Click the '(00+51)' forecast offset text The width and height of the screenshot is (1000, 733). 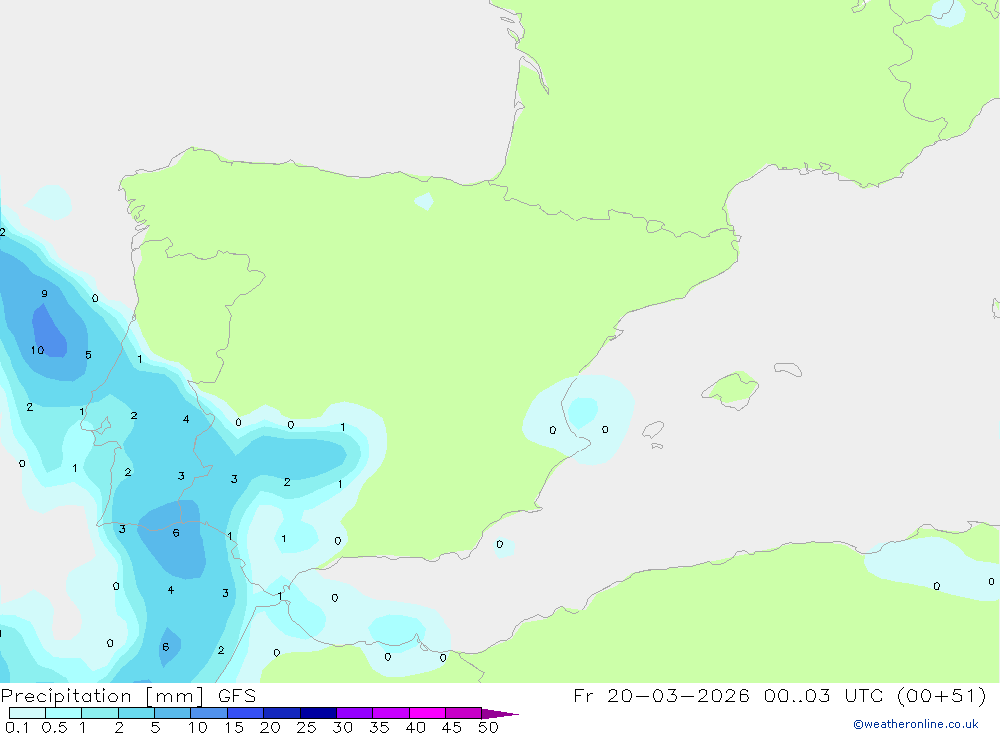941,695
